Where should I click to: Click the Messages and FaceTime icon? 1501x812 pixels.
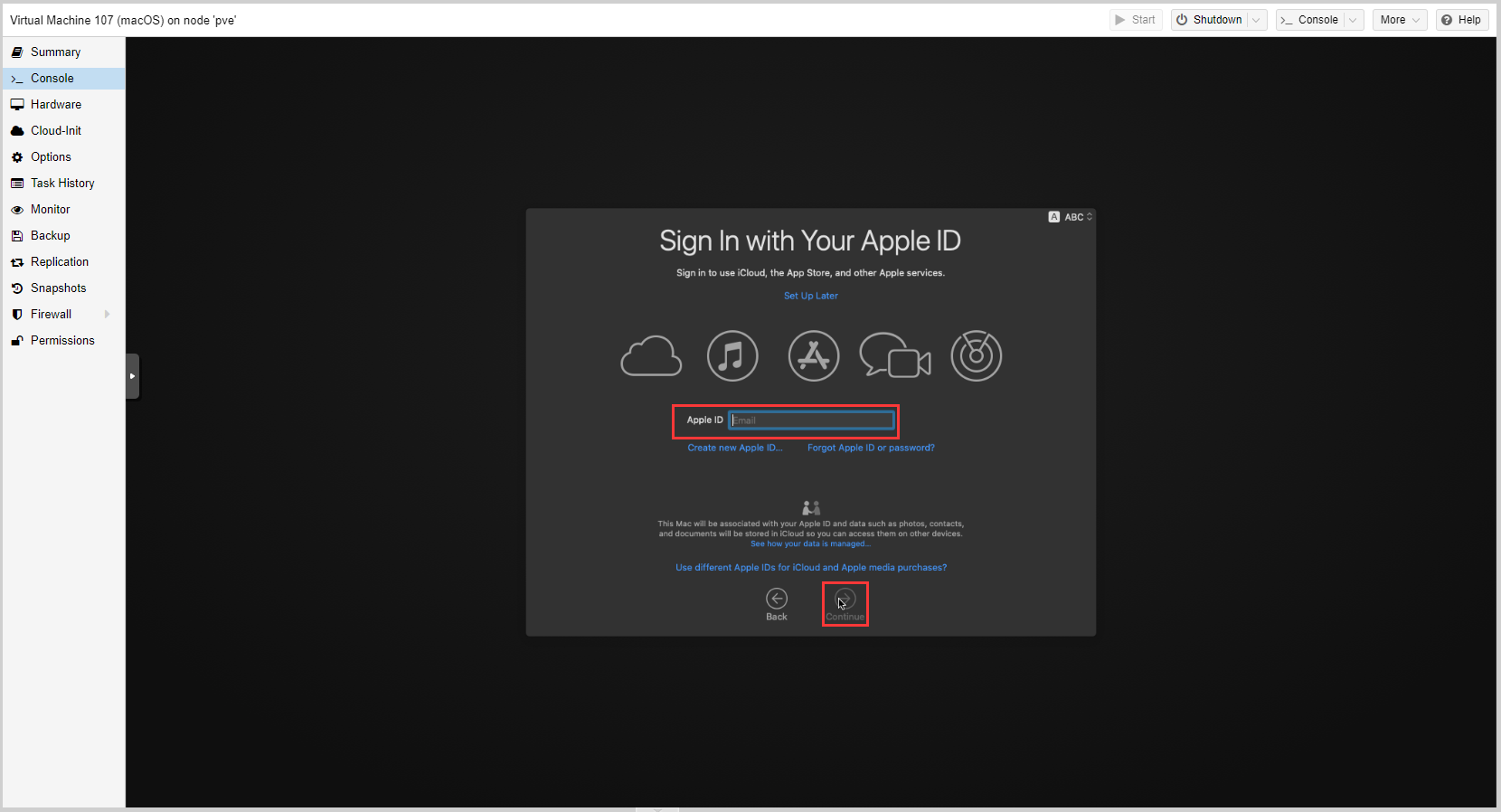894,356
